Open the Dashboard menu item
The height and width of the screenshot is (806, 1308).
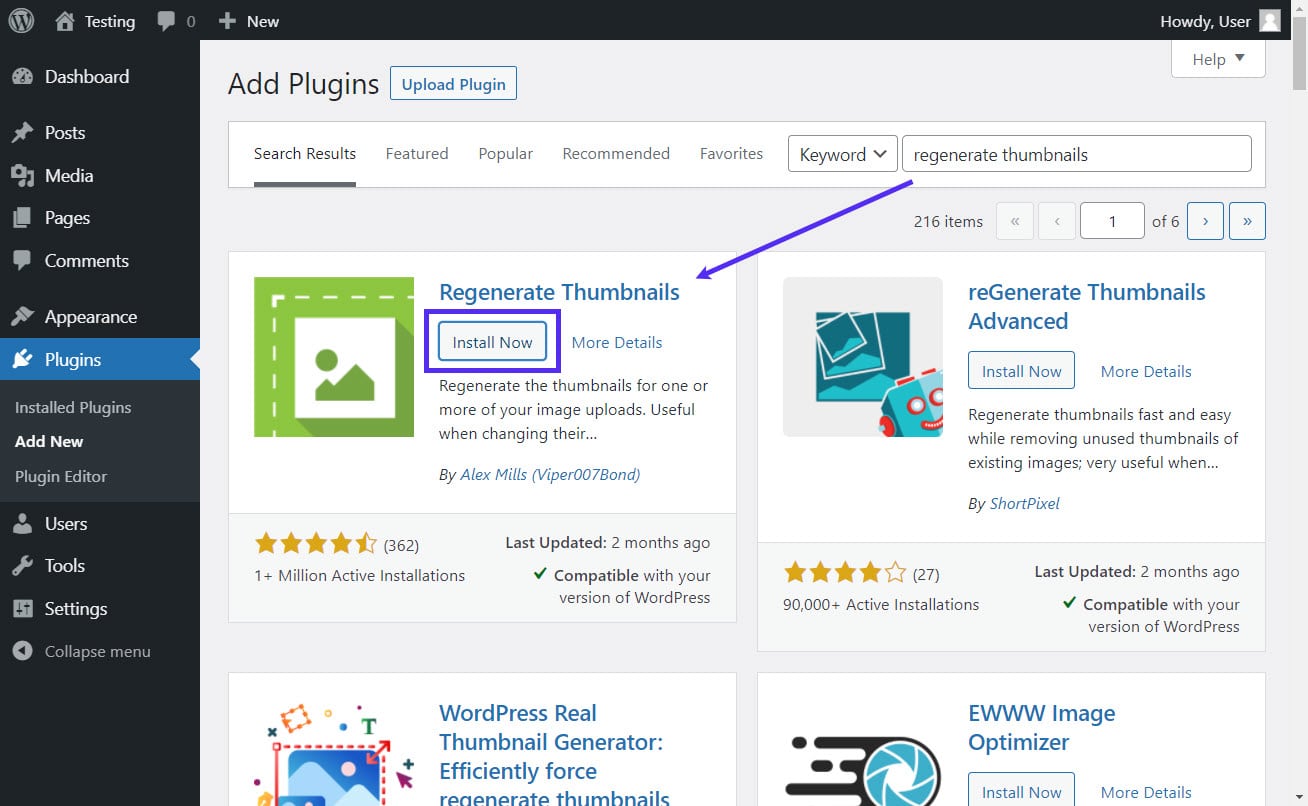(86, 77)
